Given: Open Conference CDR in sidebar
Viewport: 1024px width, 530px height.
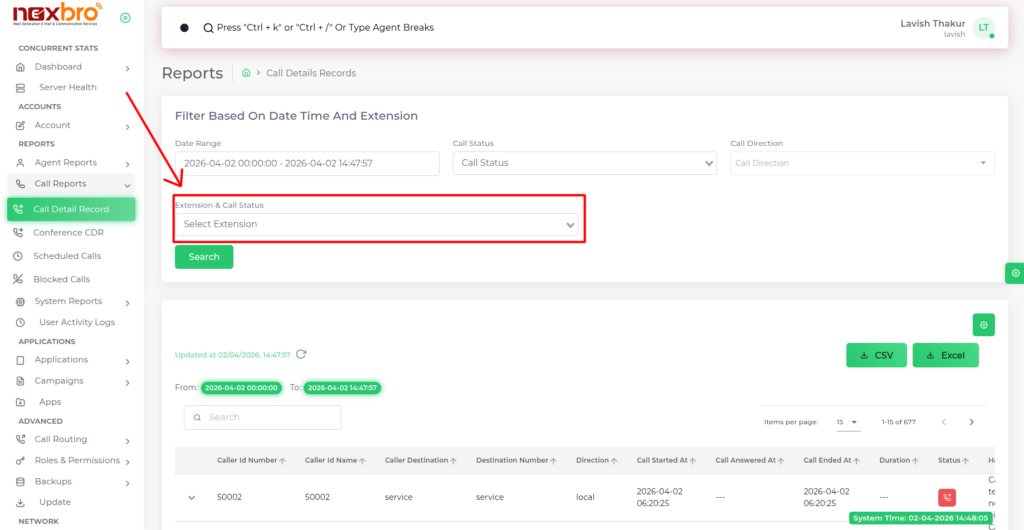Looking at the screenshot, I should pos(68,233).
